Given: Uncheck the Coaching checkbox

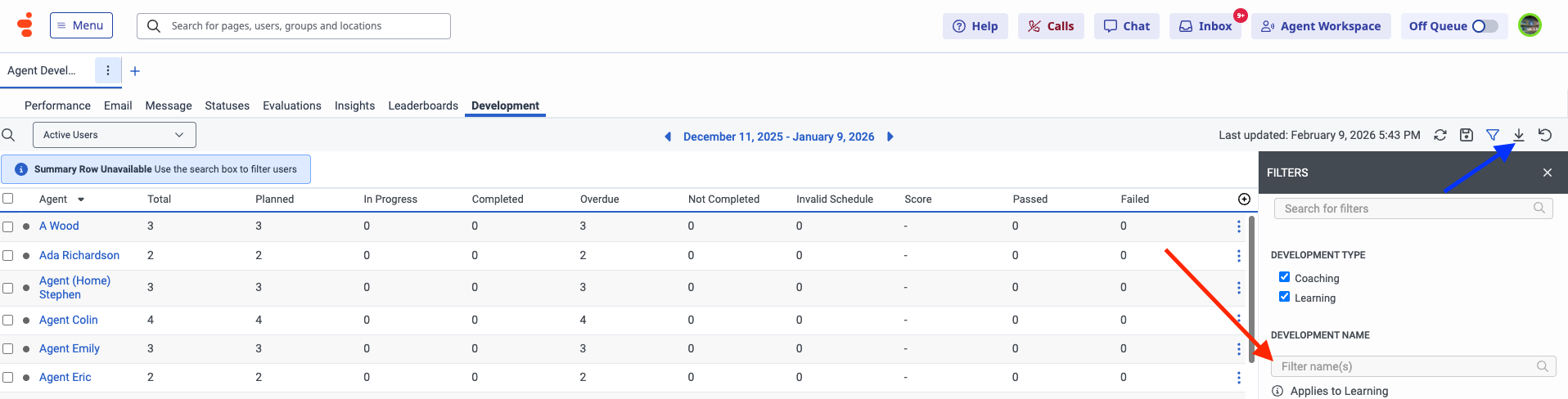Looking at the screenshot, I should (x=1284, y=277).
